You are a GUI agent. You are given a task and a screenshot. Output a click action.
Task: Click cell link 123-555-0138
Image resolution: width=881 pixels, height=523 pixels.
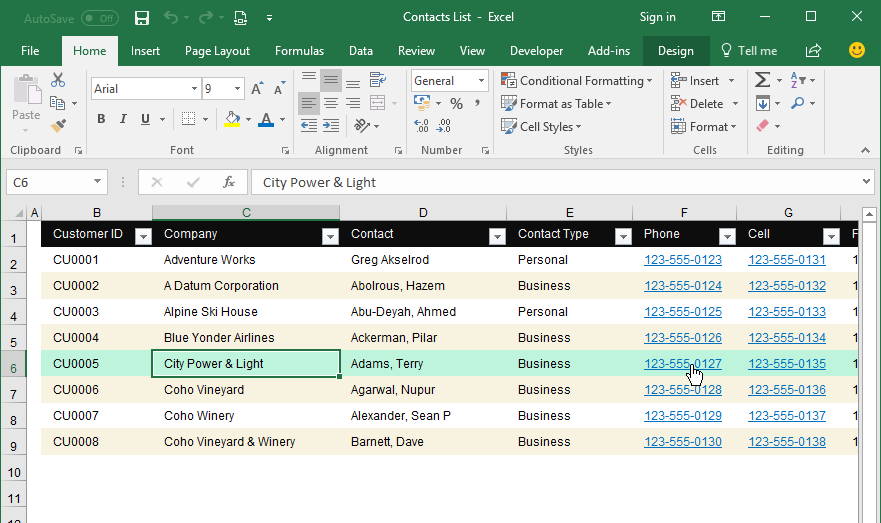[x=787, y=442]
